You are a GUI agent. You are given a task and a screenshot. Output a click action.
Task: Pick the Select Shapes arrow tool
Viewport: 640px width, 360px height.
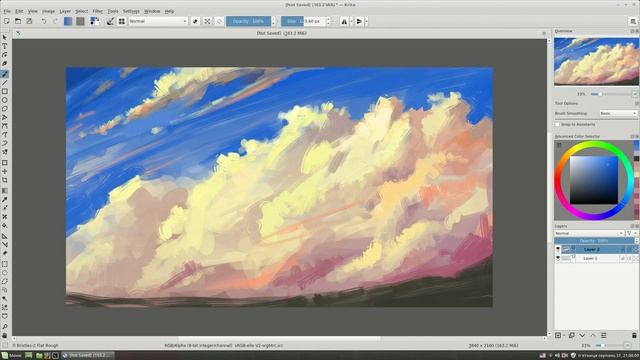pyautogui.click(x=5, y=38)
